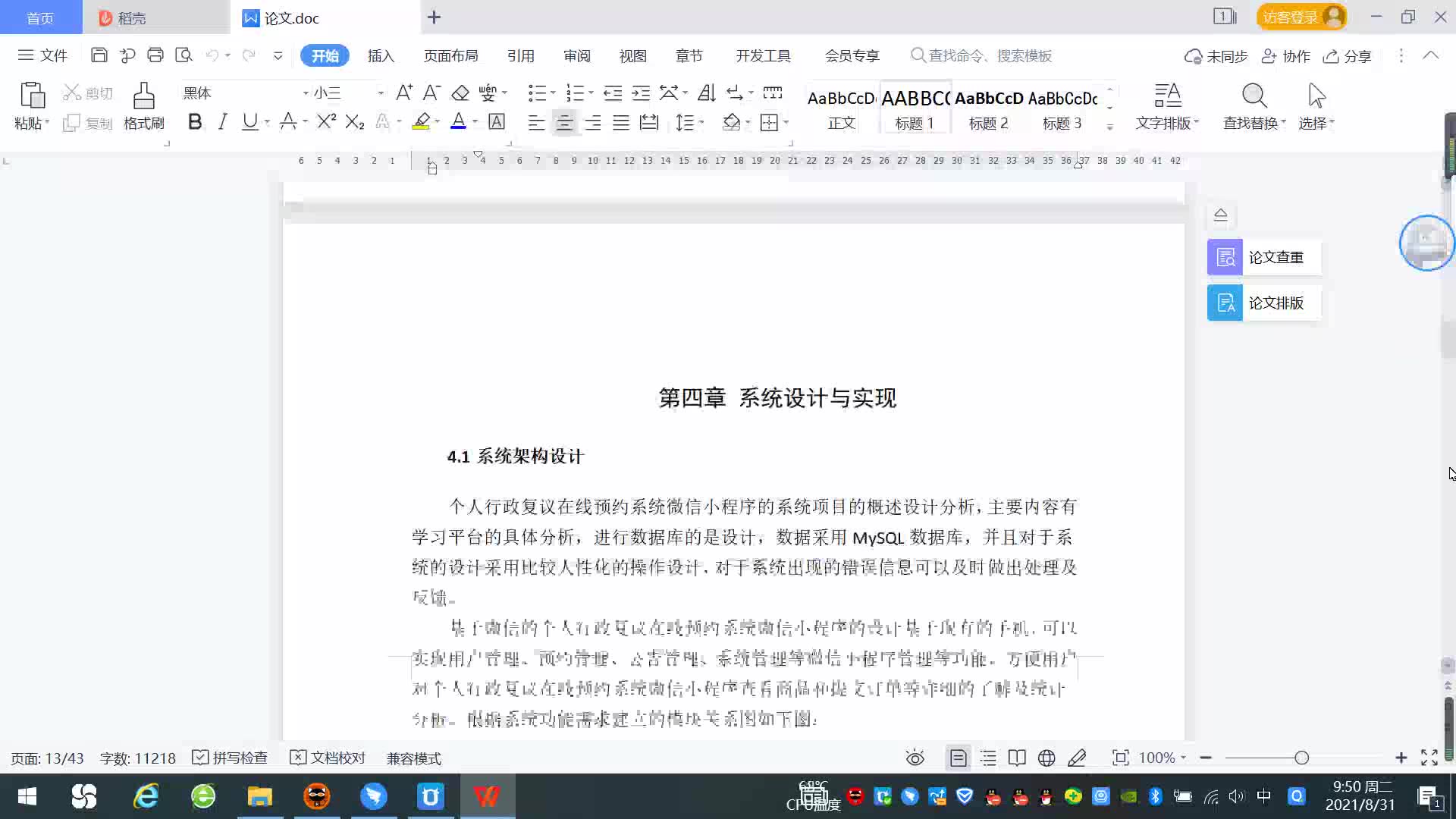Image resolution: width=1456 pixels, height=819 pixels.
Task: Open the 文件 menu
Action: pyautogui.click(x=42, y=55)
